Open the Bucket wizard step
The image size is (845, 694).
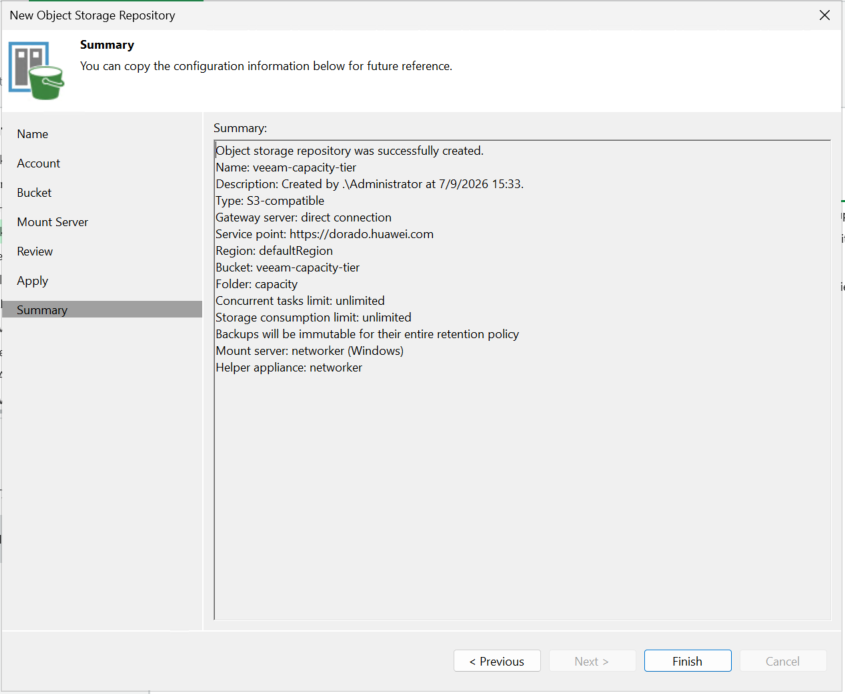[34, 192]
